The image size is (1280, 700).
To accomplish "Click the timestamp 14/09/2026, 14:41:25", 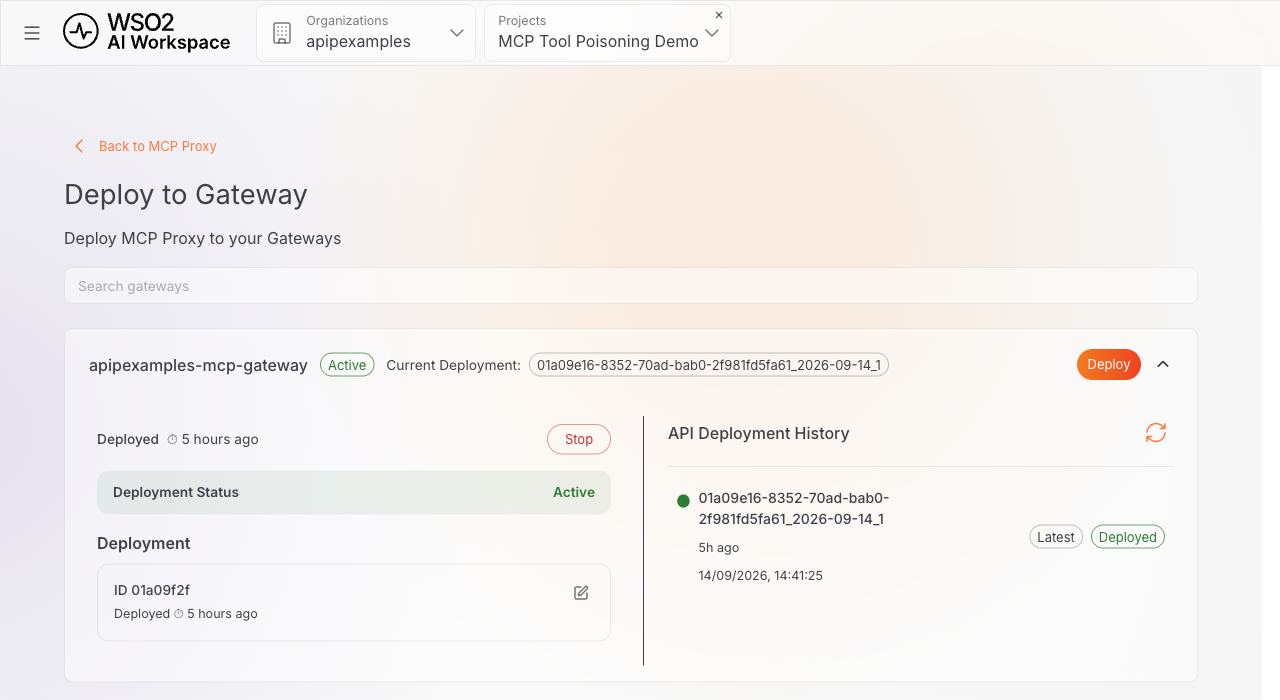I will pyautogui.click(x=760, y=575).
